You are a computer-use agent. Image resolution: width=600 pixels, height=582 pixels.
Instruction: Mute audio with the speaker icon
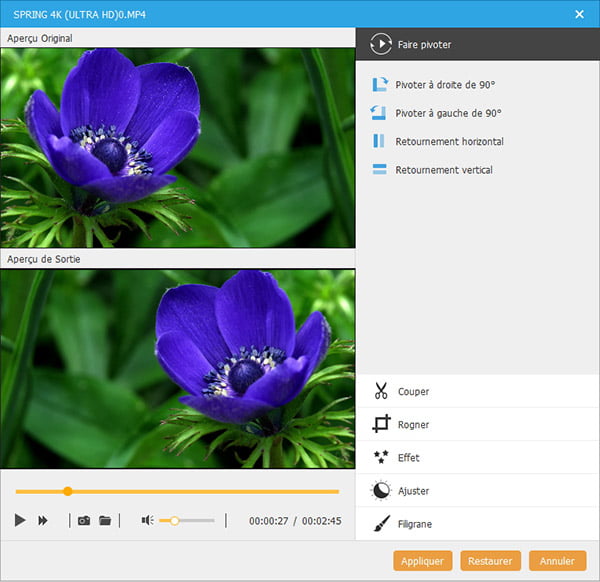pyautogui.click(x=147, y=521)
